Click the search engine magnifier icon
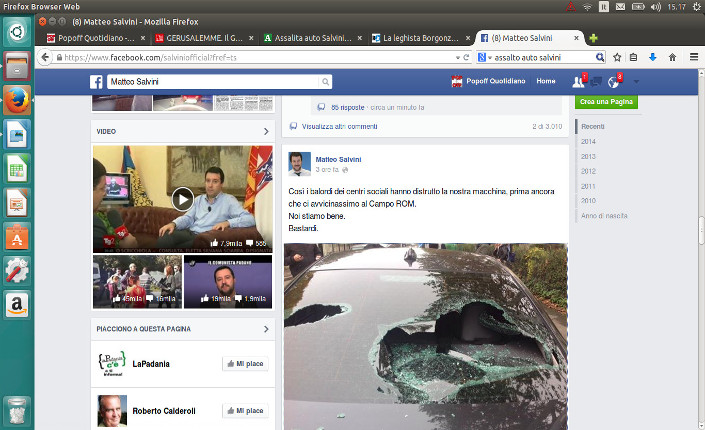This screenshot has height=430, width=705. coord(599,57)
